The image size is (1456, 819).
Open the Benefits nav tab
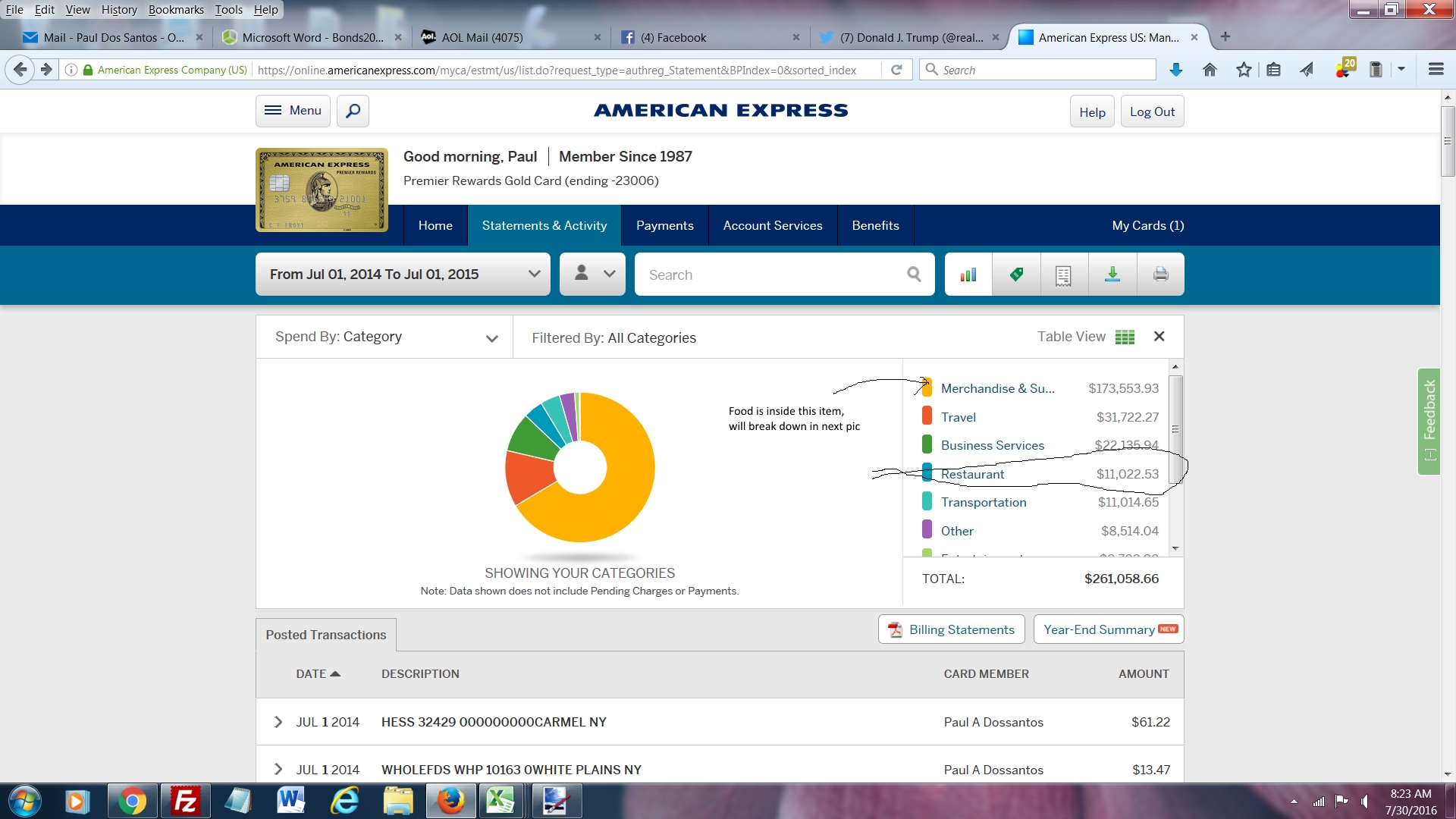[875, 225]
